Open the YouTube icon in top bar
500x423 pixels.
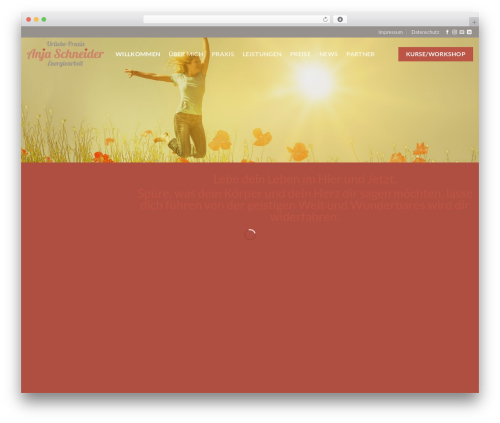pyautogui.click(x=469, y=32)
